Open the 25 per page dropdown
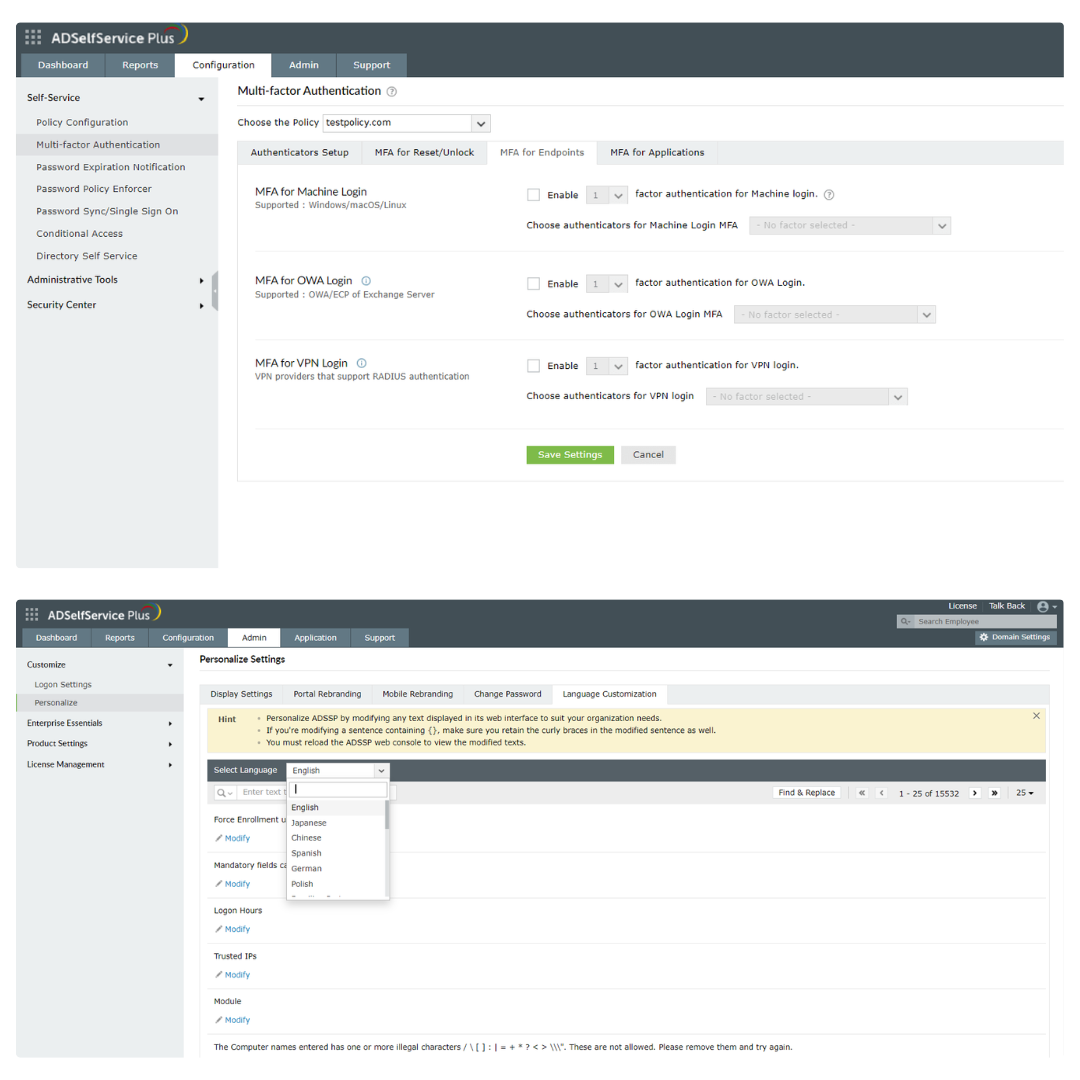The width and height of the screenshot is (1080, 1080). pyautogui.click(x=1024, y=793)
